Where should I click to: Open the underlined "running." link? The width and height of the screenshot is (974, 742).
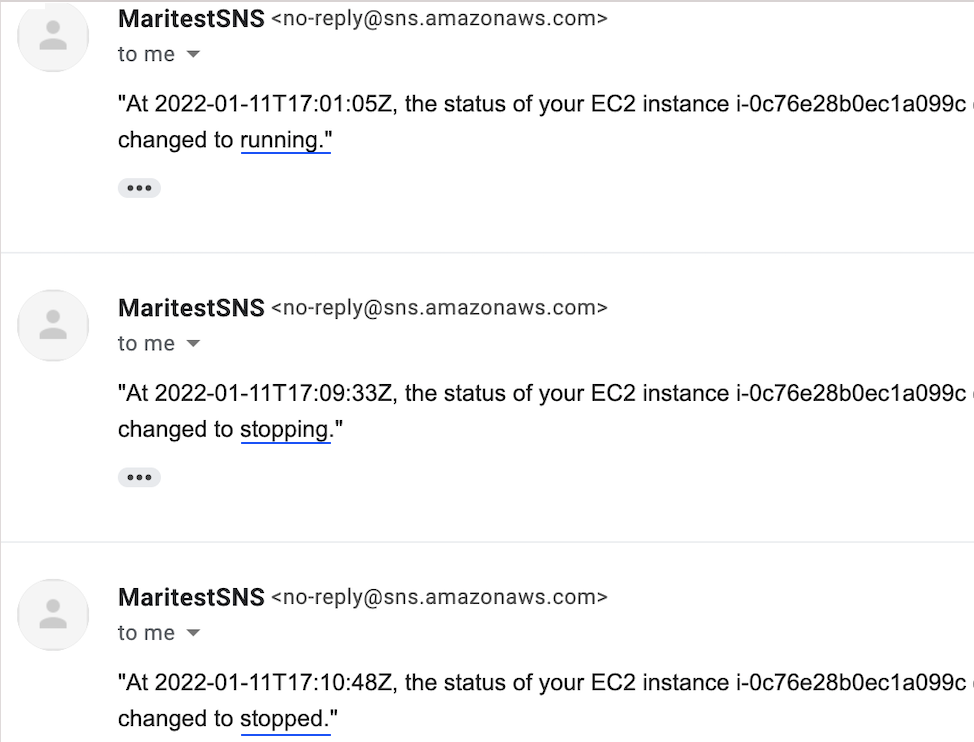pos(284,141)
